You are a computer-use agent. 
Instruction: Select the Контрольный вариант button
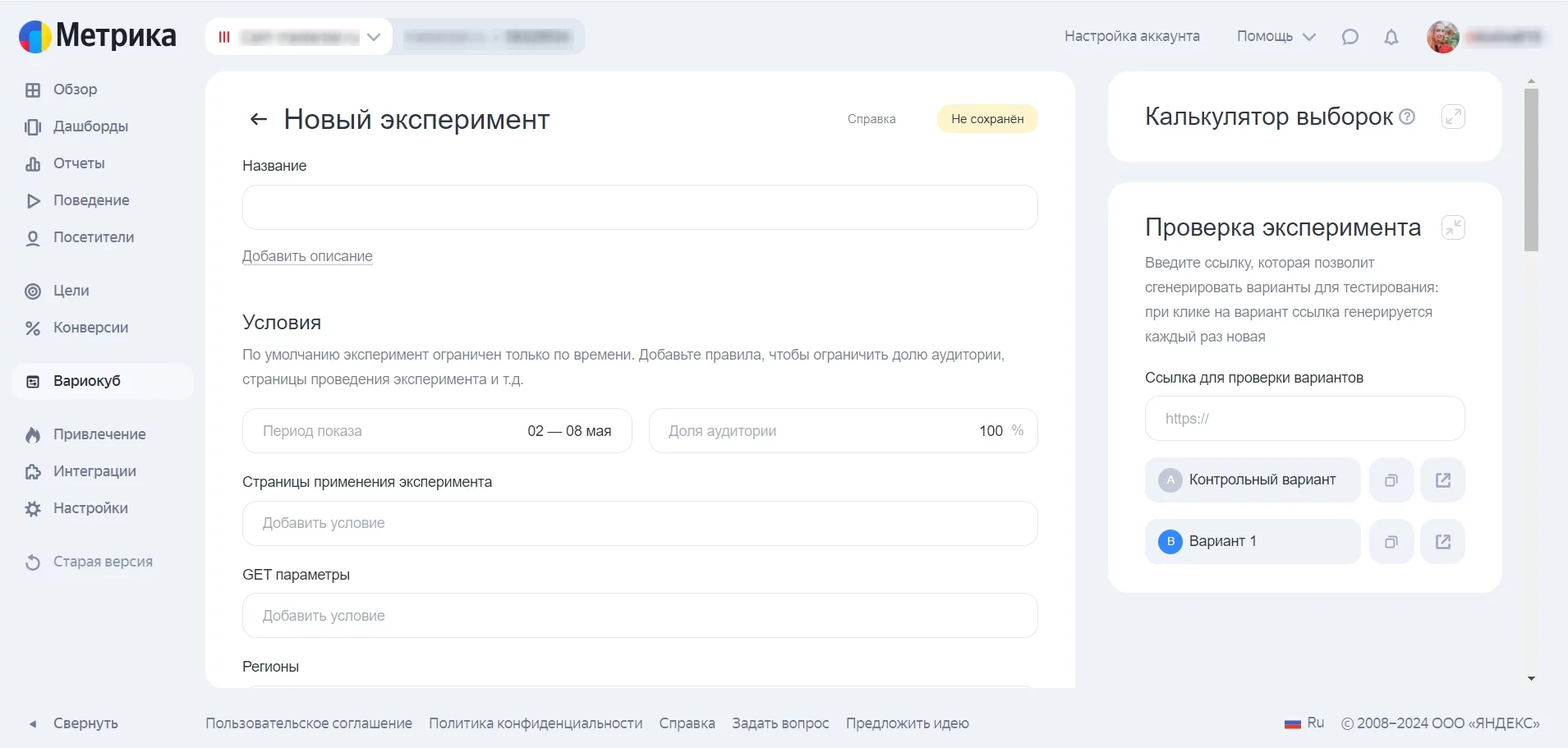pos(1252,480)
